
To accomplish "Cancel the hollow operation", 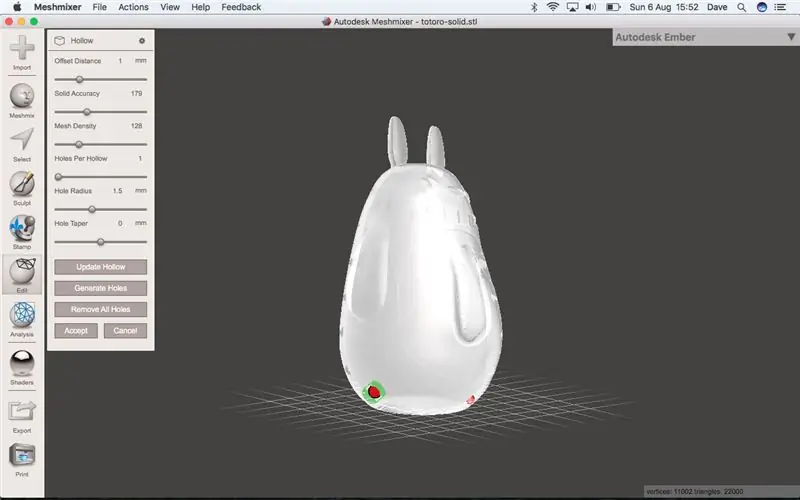I will coord(126,331).
